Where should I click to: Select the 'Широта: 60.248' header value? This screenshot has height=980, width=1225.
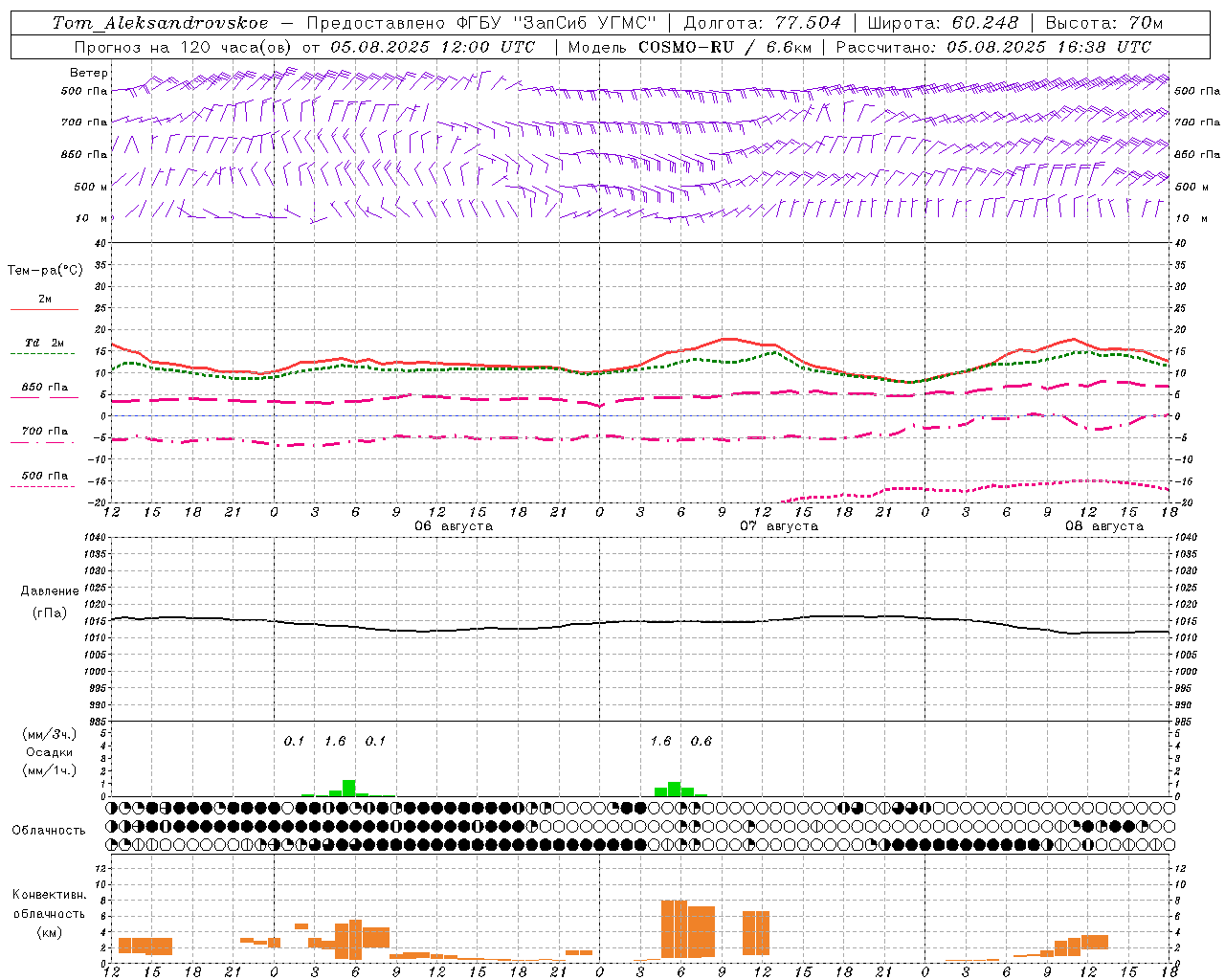pos(945,22)
